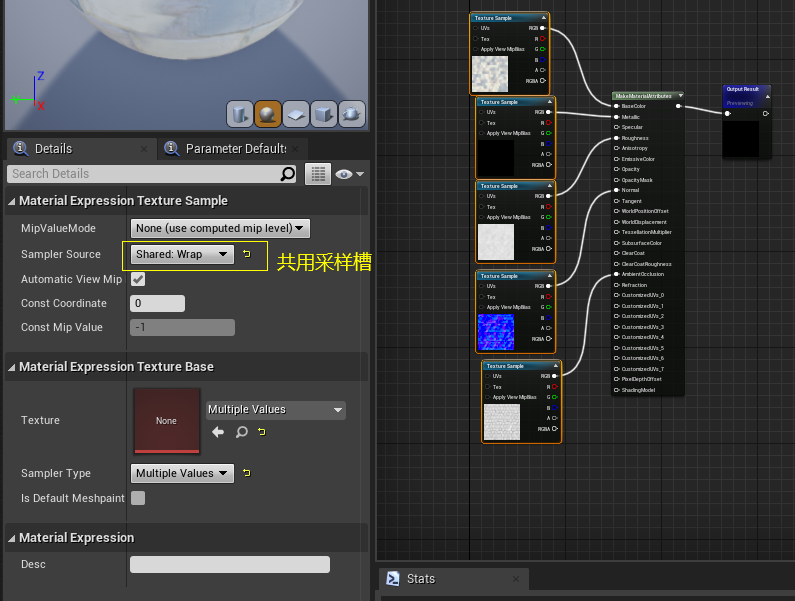795x601 pixels.
Task: Collapse Material Expression Texture Base section
Action: (x=12, y=367)
